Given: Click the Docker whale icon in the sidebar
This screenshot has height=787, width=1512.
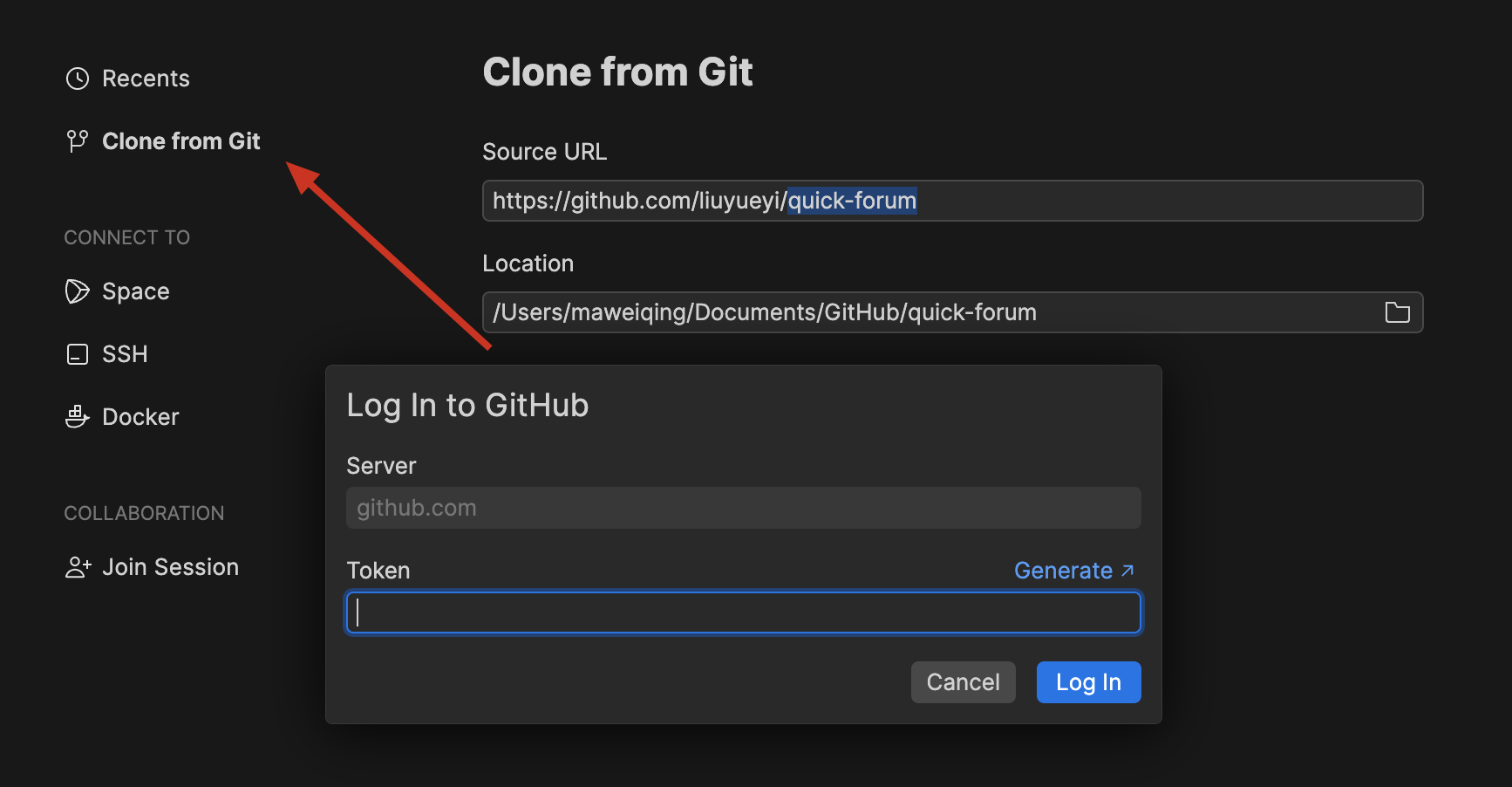Looking at the screenshot, I should click(78, 417).
